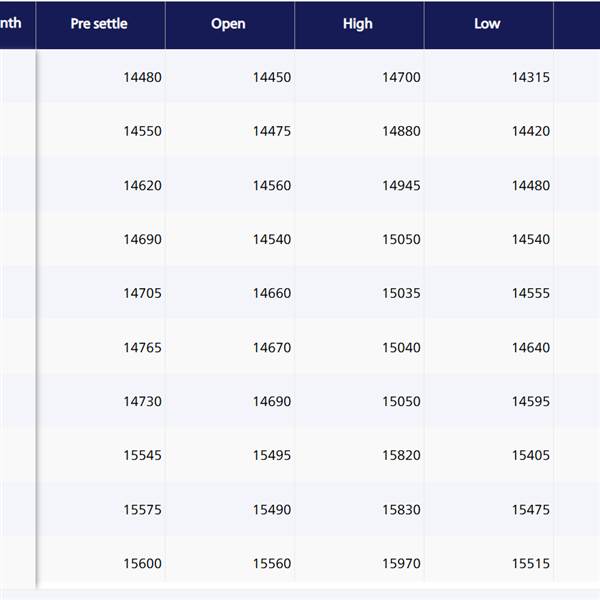Click High cell 14880
This screenshot has width=600, height=600.
[x=401, y=131]
